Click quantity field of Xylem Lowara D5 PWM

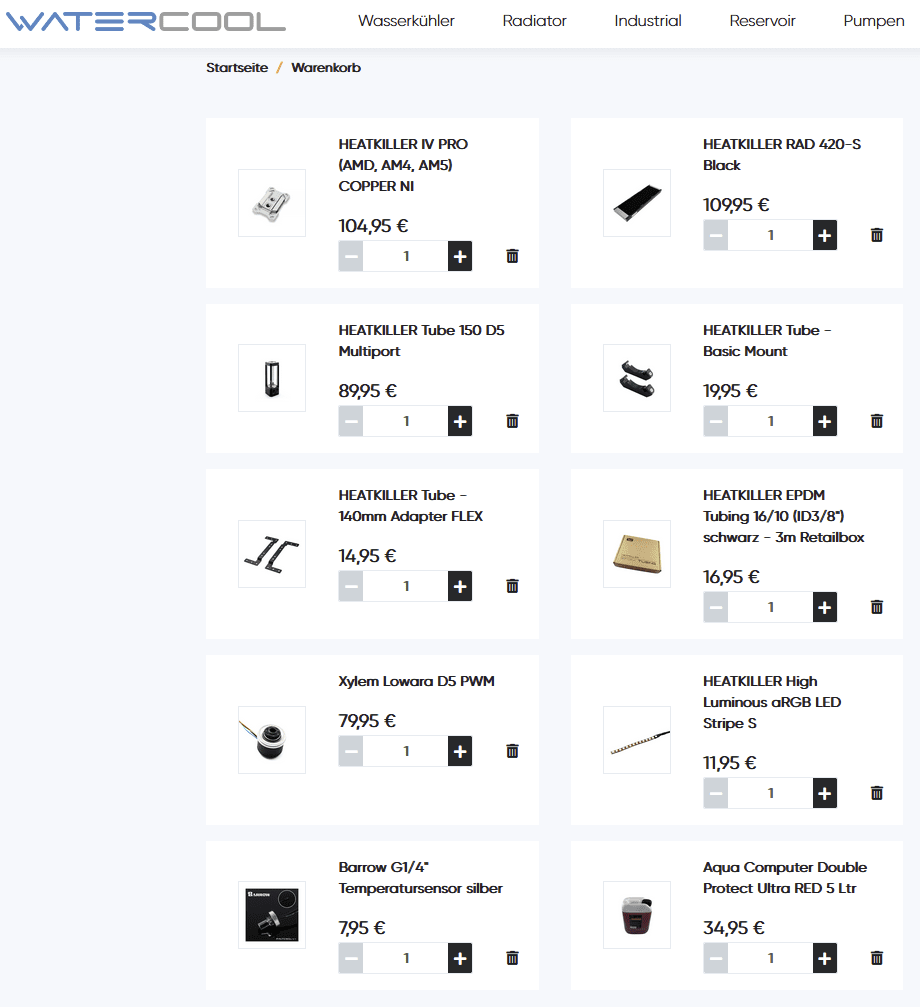coord(406,751)
